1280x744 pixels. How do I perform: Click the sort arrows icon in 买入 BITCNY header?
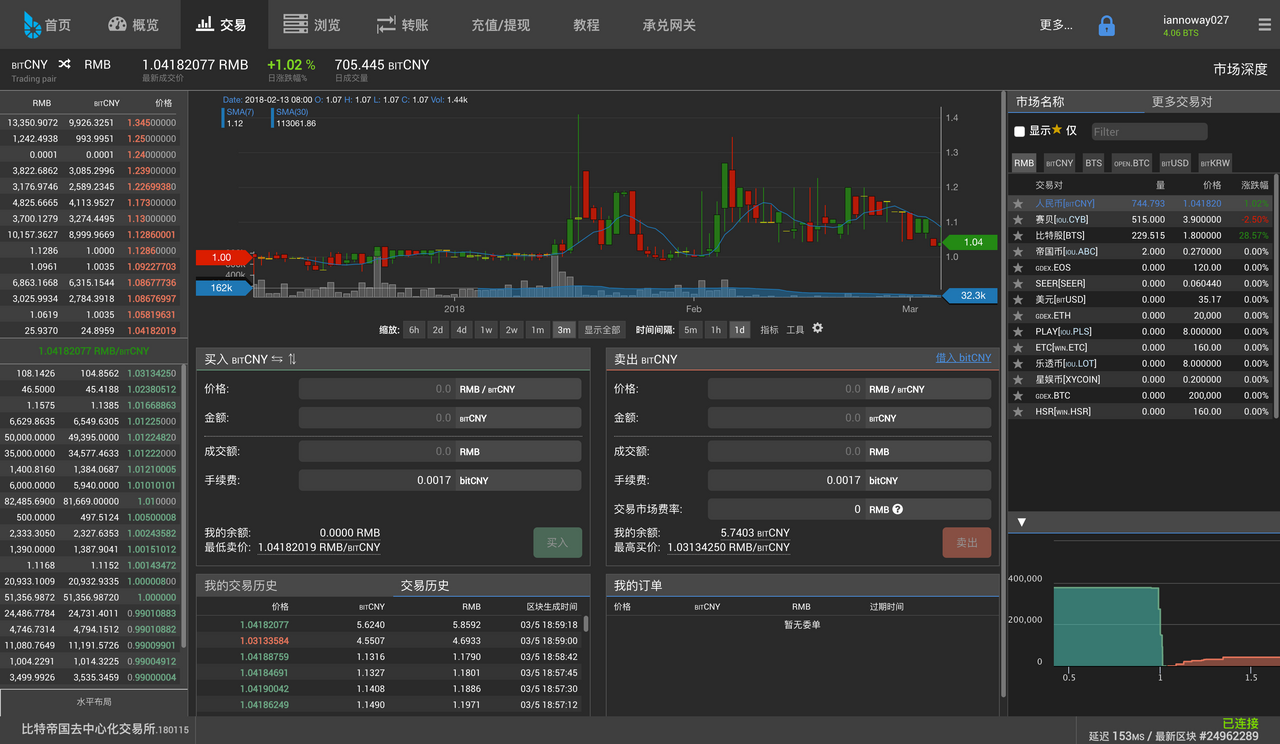coord(293,359)
